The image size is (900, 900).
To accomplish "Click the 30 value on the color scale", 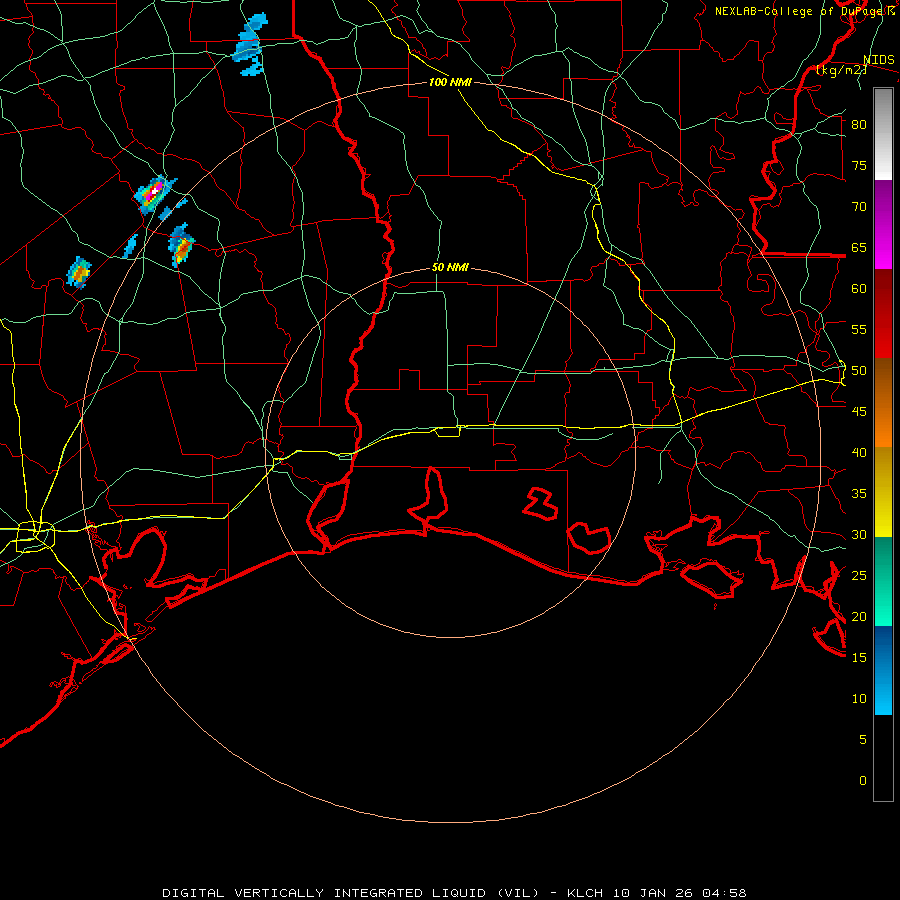I will point(859,535).
